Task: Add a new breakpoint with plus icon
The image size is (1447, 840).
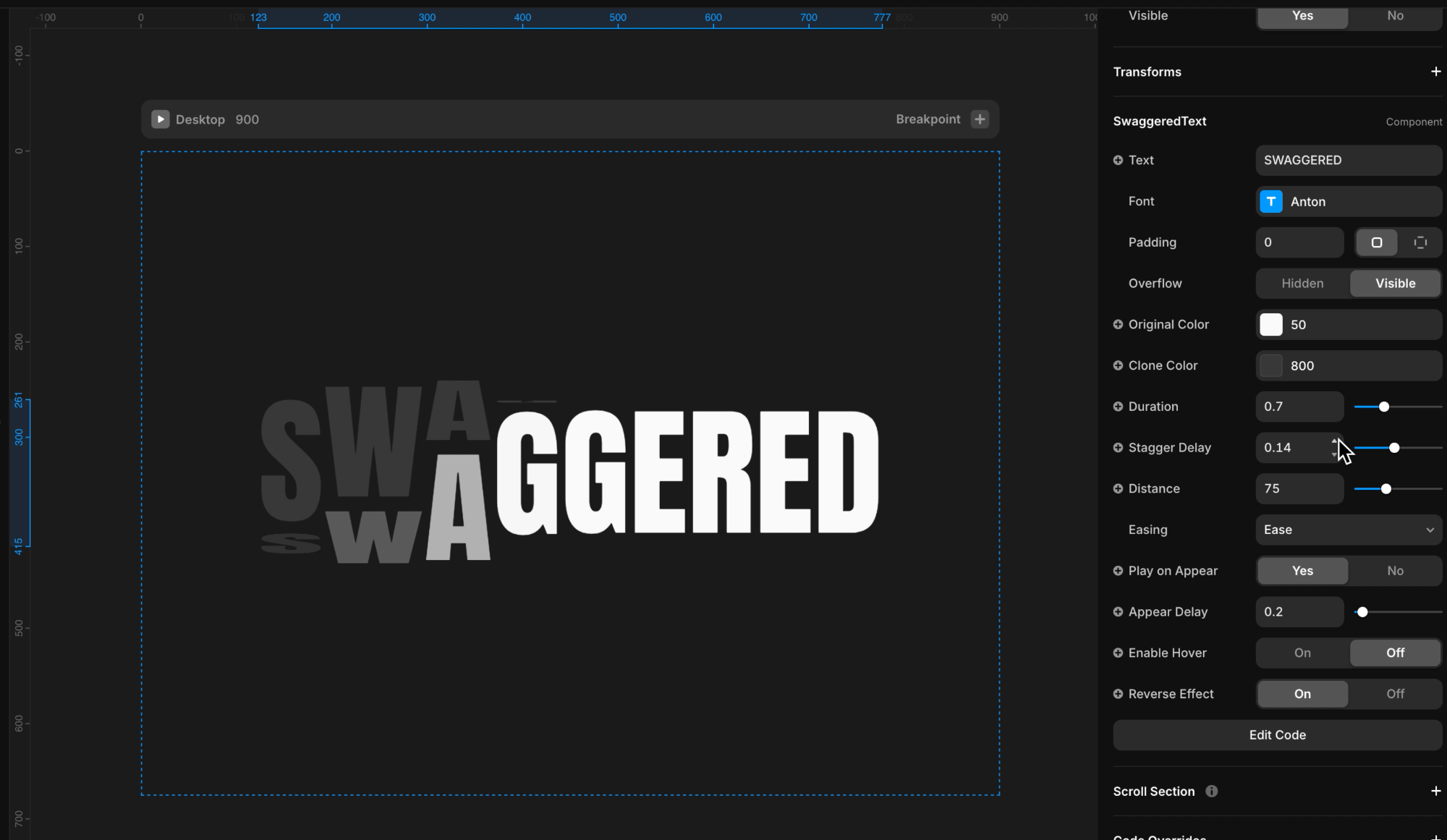Action: pos(980,119)
